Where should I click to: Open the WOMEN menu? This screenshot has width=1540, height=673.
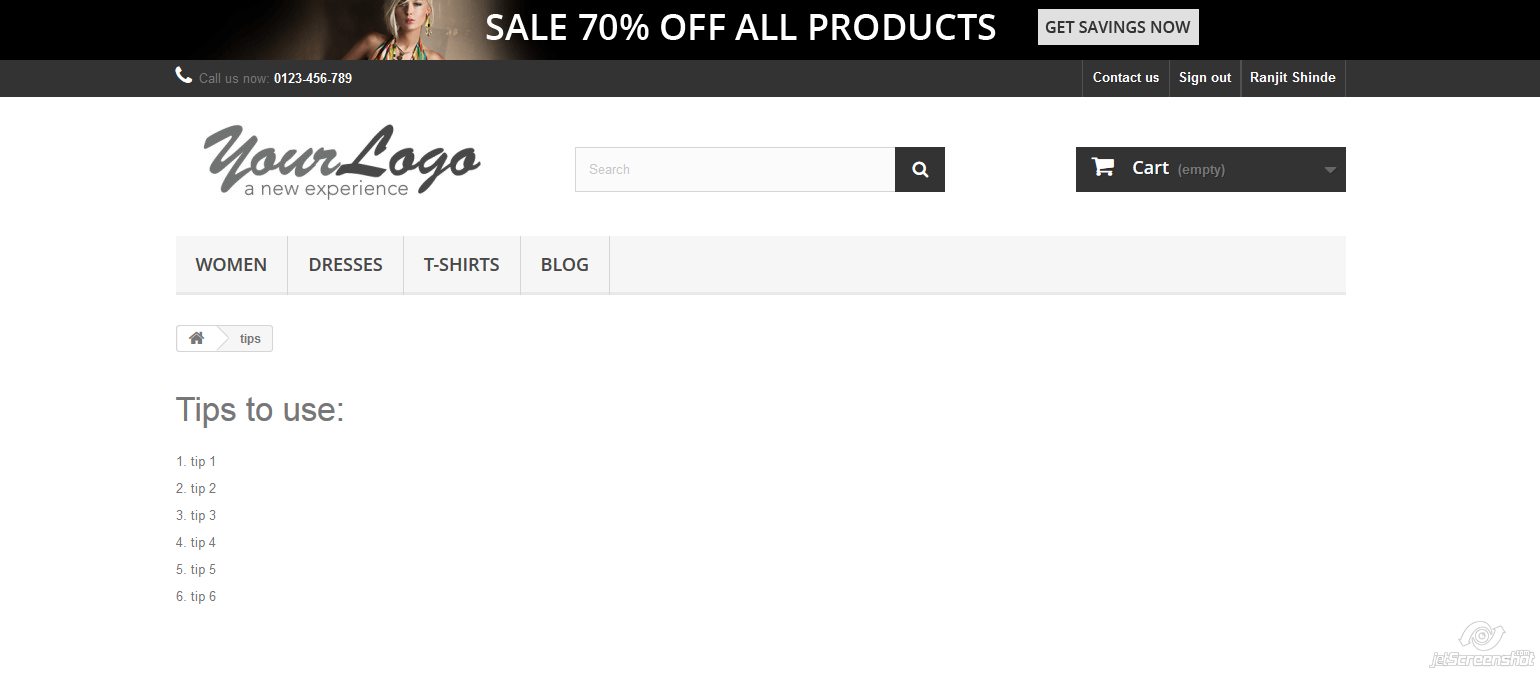231,265
